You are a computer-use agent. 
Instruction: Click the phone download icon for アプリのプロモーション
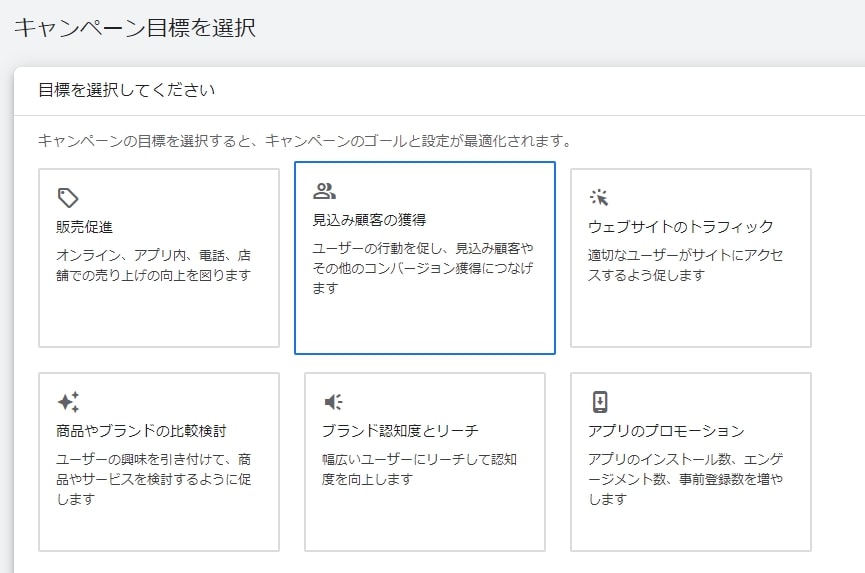point(600,401)
